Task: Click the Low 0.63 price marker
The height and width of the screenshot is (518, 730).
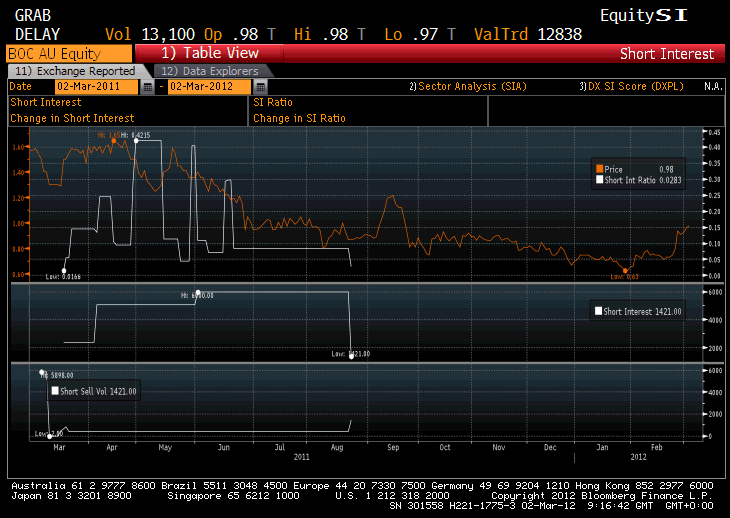Action: [x=625, y=271]
